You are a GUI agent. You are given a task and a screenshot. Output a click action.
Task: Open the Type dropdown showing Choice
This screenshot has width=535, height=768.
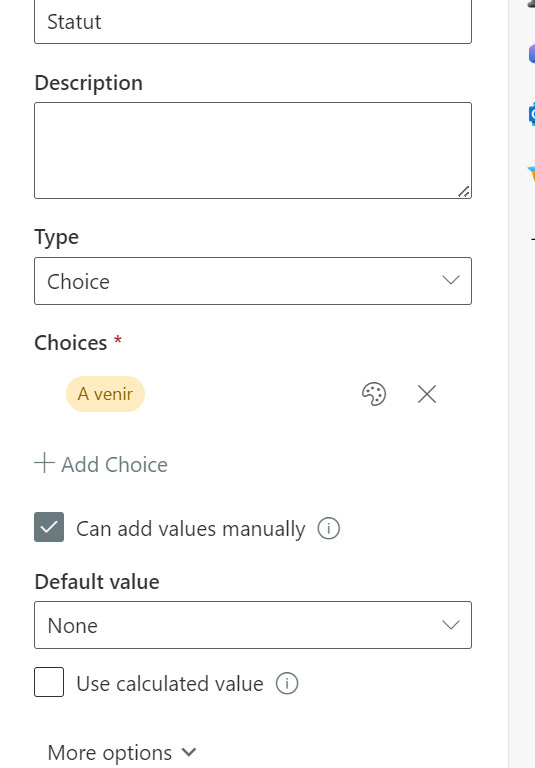tap(253, 281)
